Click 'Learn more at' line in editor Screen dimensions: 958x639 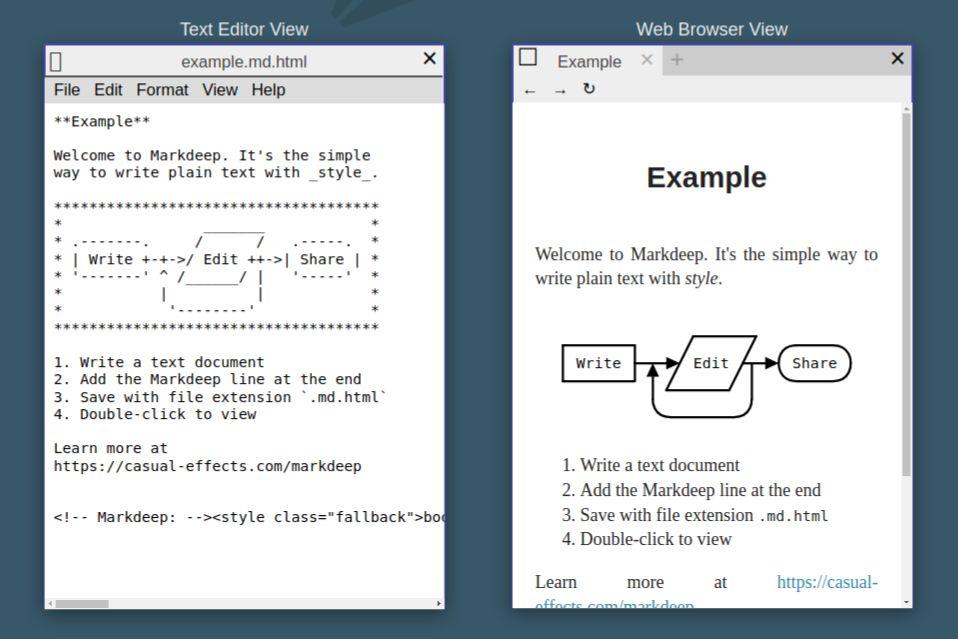110,448
